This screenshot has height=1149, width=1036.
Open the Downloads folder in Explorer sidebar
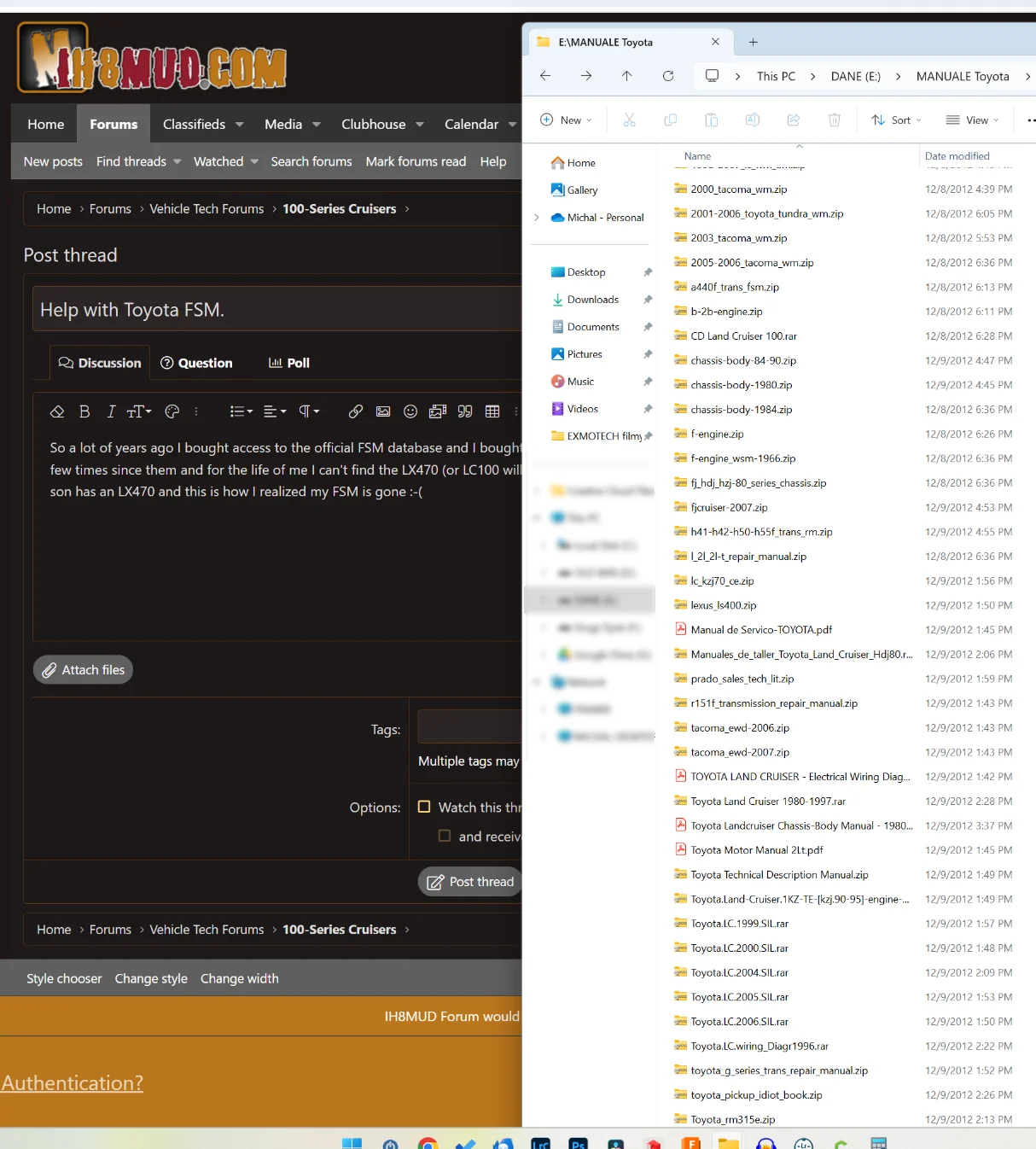[593, 300]
